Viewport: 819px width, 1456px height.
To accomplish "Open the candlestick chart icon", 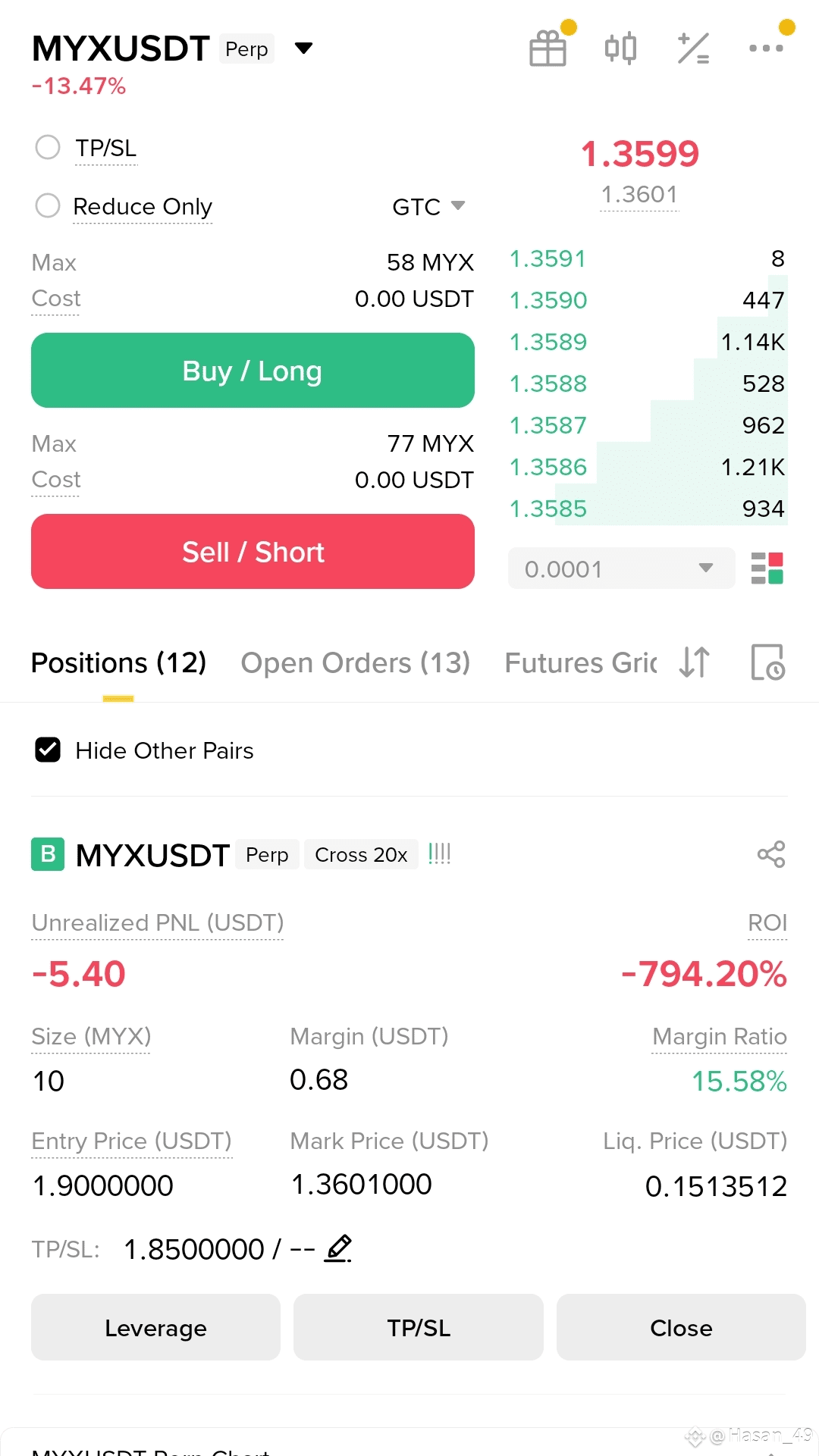I will point(620,49).
